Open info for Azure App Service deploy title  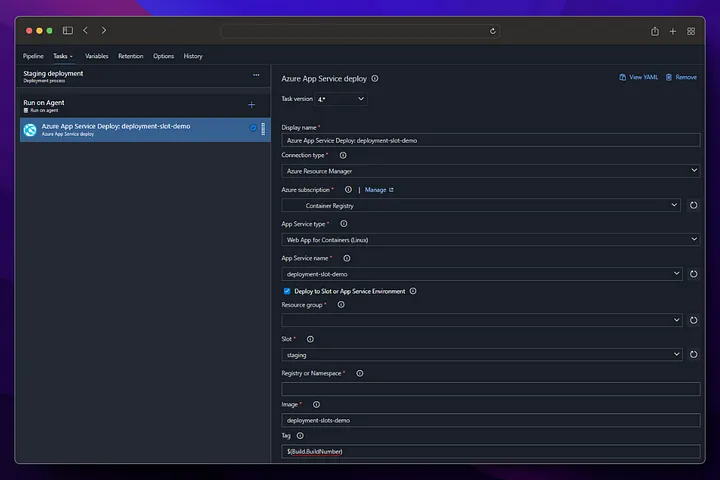click(375, 79)
